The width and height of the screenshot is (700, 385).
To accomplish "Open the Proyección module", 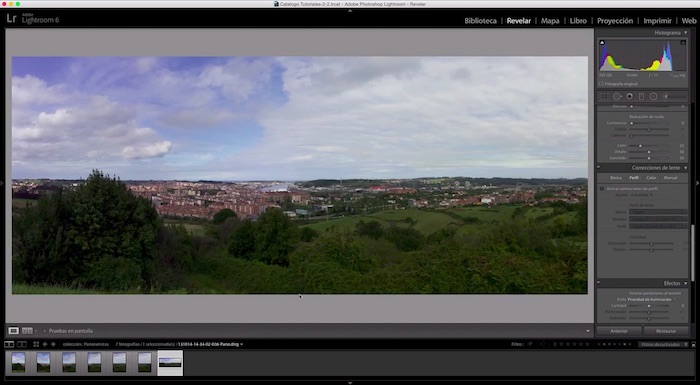I will (x=615, y=21).
